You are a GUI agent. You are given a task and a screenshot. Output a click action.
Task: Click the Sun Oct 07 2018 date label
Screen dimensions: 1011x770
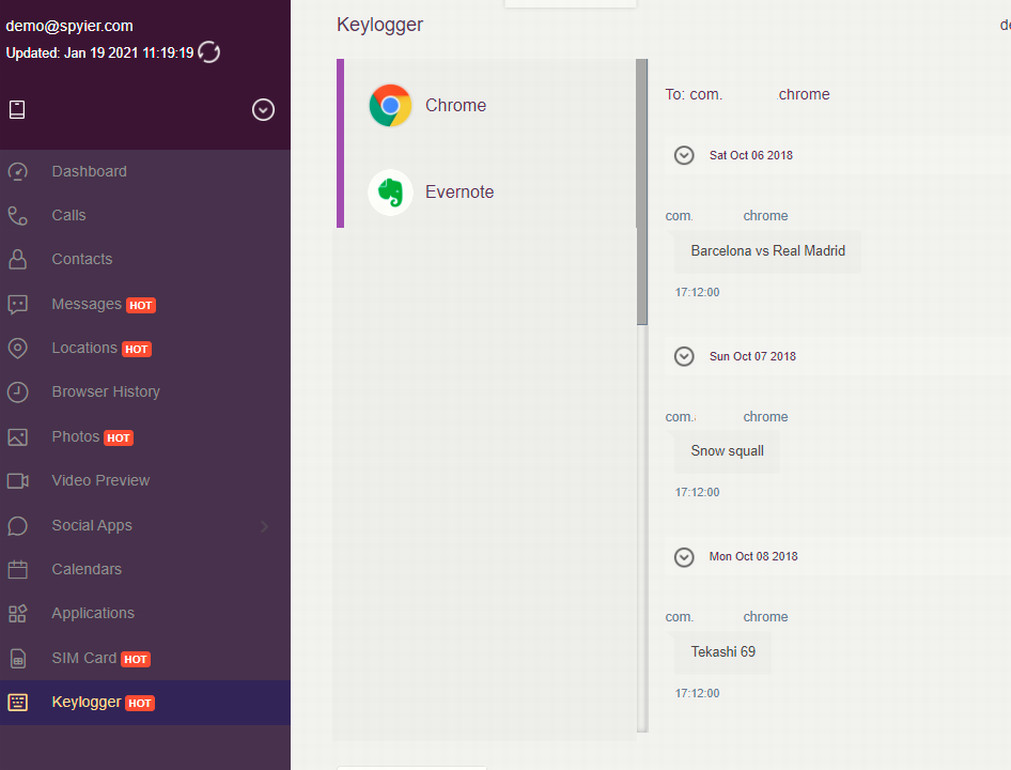752,357
